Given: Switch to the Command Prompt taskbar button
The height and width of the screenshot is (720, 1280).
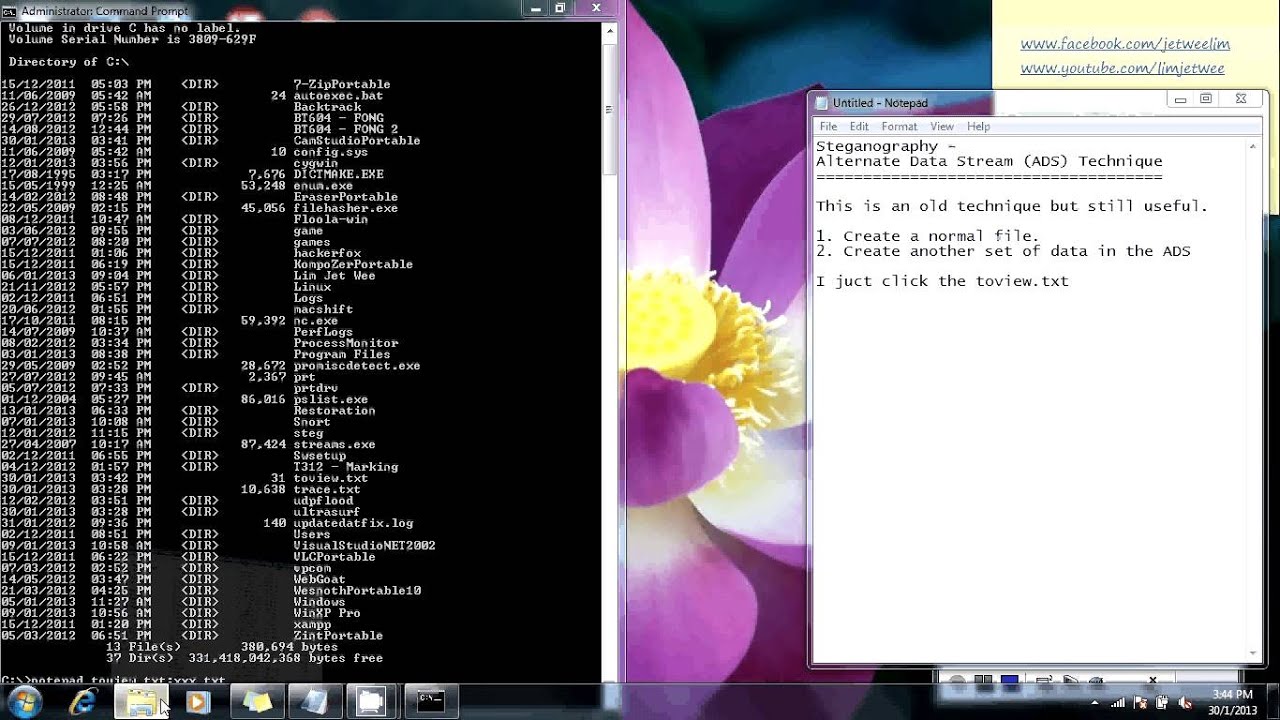Looking at the screenshot, I should (431, 701).
